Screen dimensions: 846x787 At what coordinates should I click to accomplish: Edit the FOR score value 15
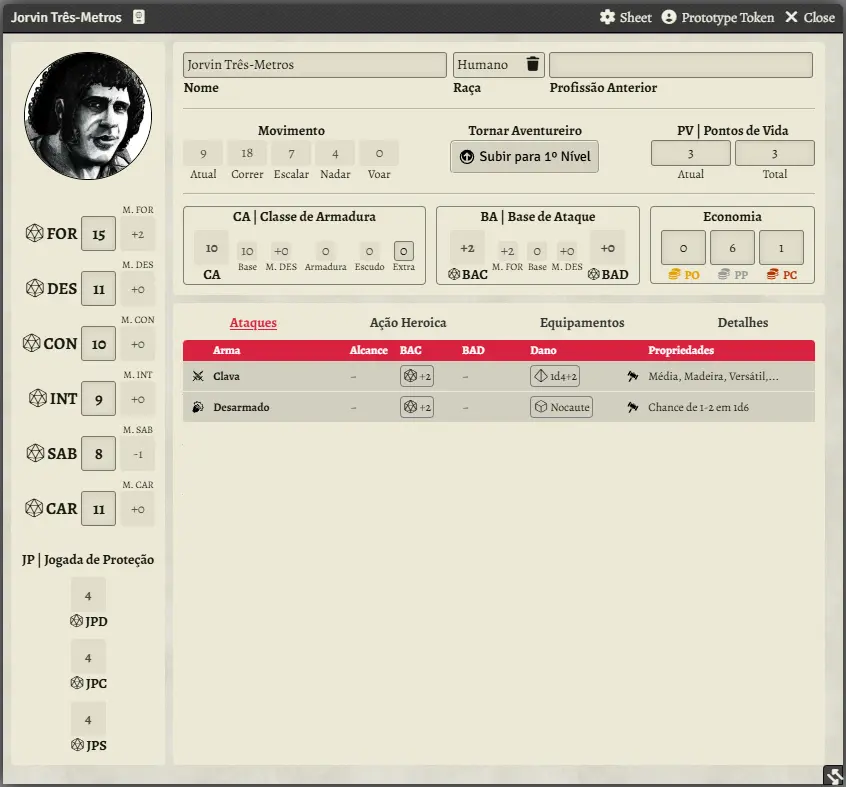pyautogui.click(x=98, y=234)
